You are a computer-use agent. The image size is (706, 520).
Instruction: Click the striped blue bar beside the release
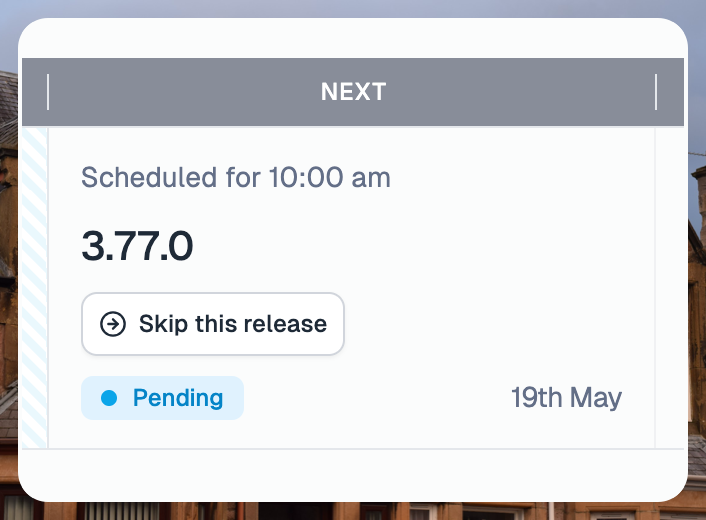35,288
